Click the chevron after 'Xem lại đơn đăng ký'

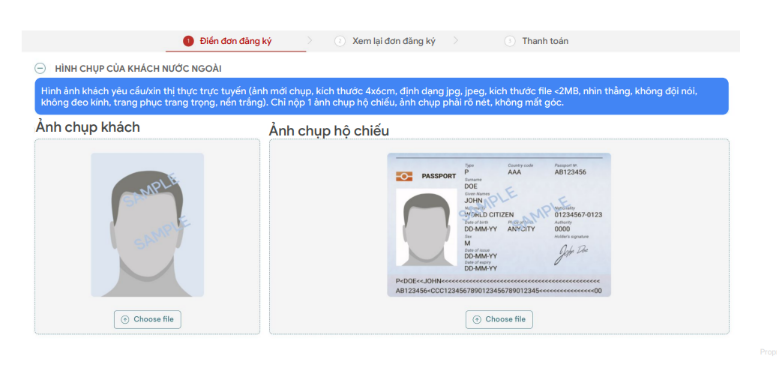tap(456, 41)
